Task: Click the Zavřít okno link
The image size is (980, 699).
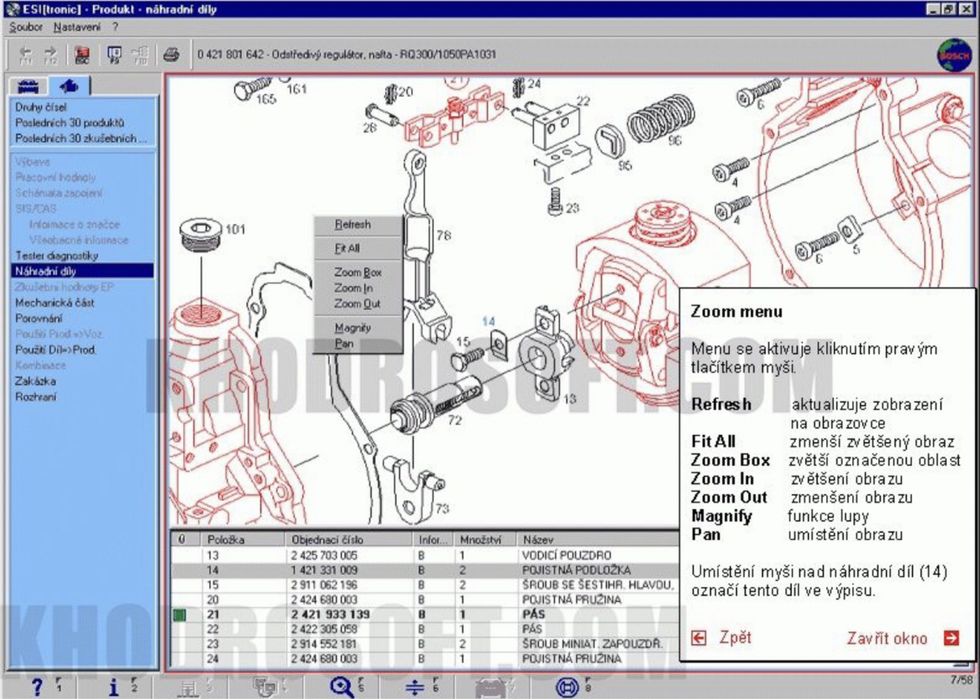Action: point(888,638)
